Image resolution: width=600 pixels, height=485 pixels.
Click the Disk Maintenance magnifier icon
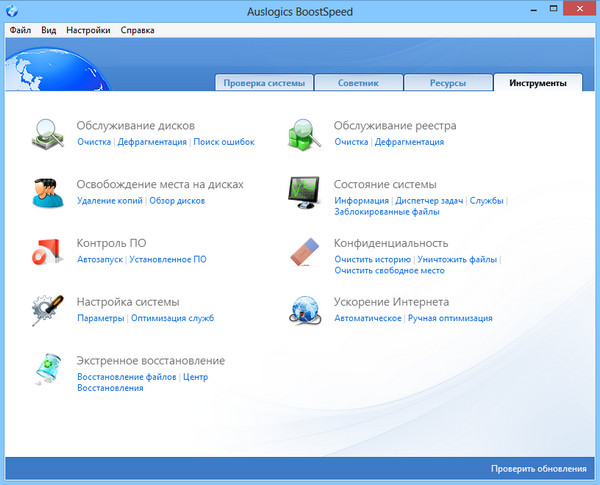tap(47, 133)
